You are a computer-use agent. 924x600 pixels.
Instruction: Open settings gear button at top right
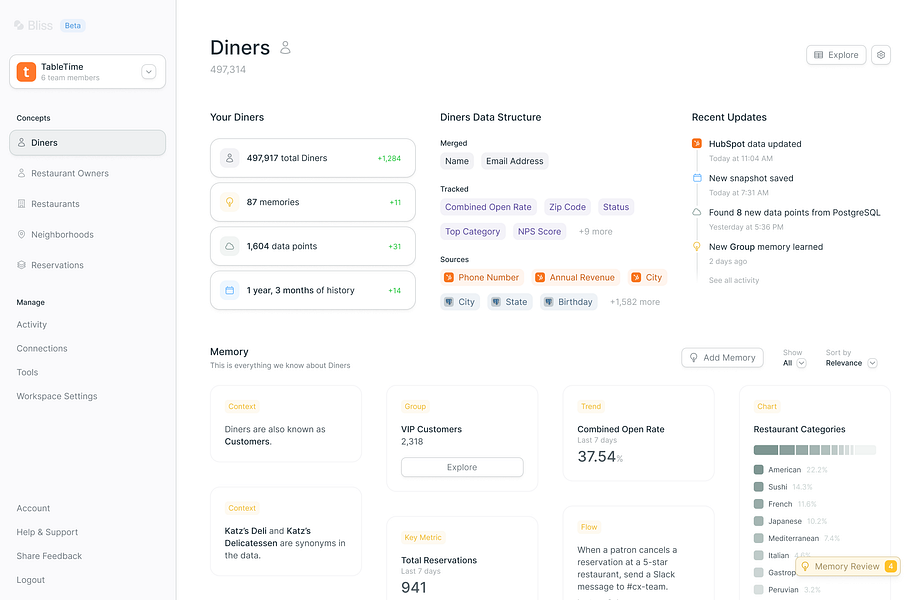881,55
